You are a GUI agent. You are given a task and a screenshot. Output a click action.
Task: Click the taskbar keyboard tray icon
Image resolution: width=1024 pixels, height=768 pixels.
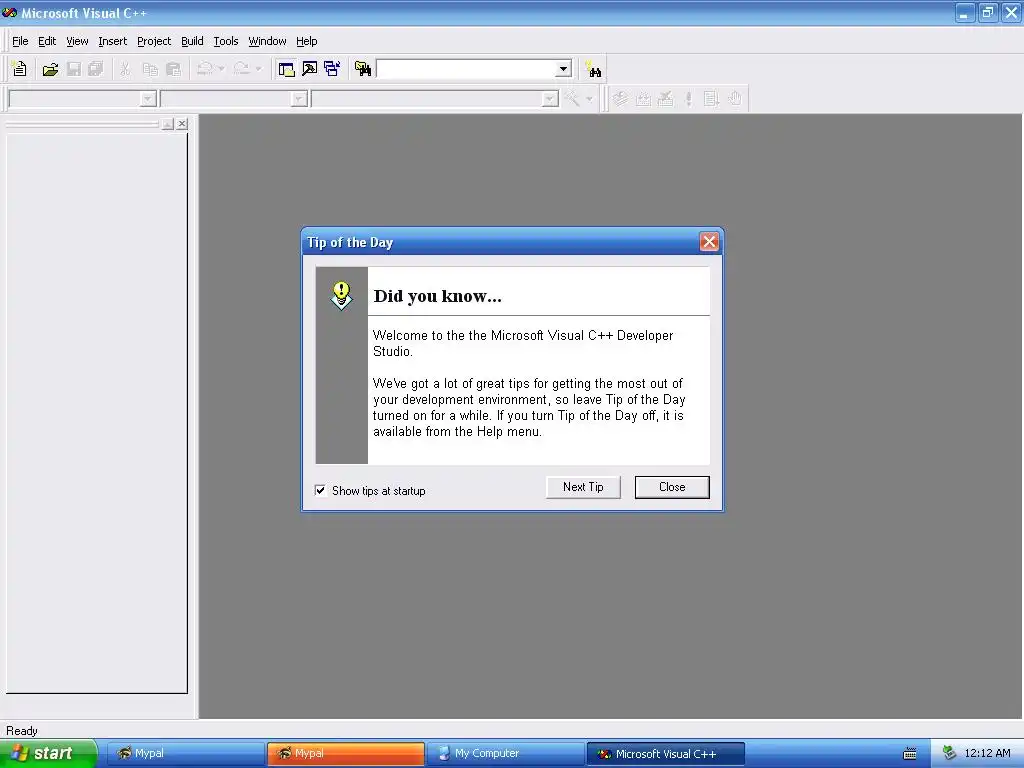click(x=910, y=754)
